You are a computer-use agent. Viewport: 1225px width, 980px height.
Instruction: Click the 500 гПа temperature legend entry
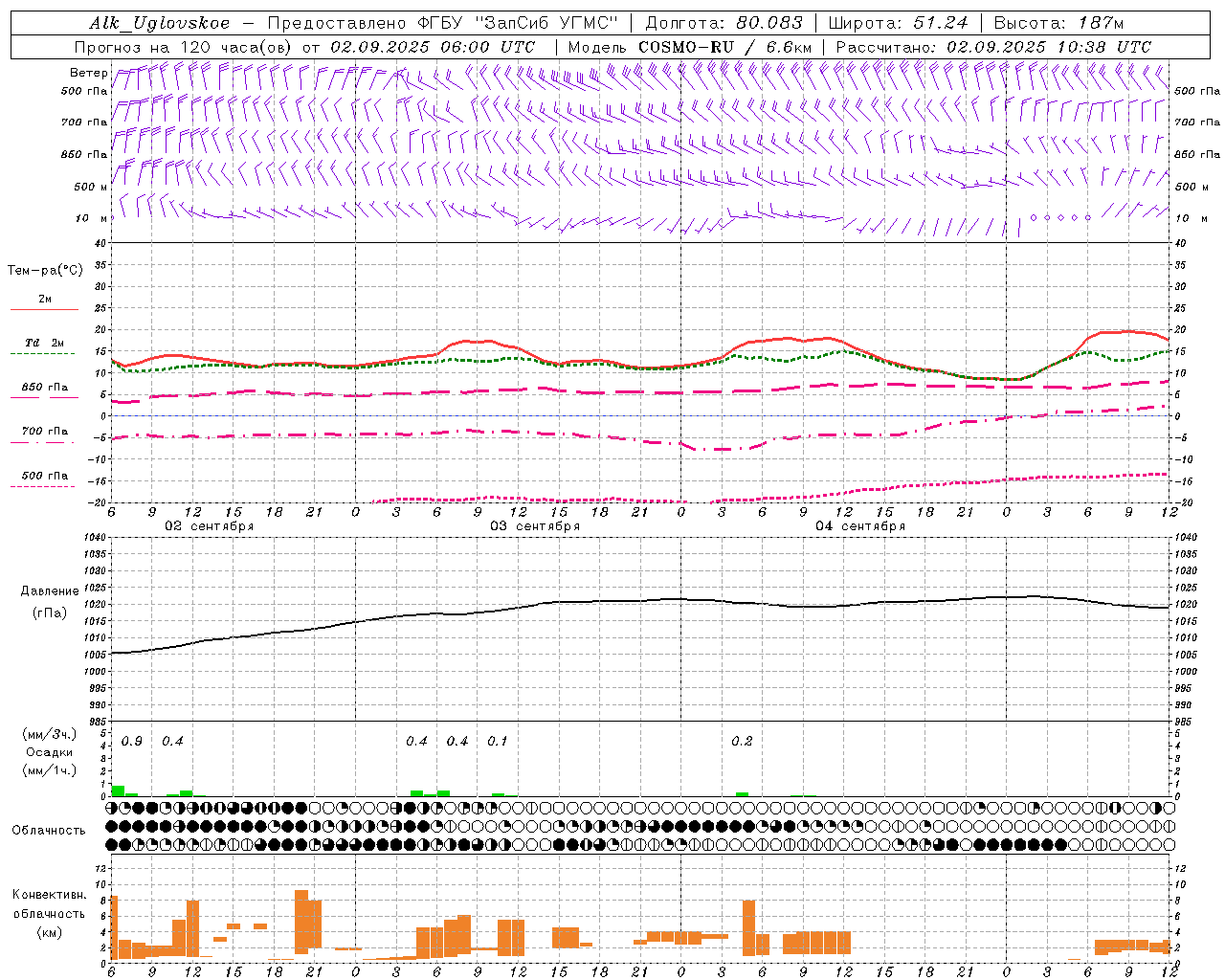(45, 476)
